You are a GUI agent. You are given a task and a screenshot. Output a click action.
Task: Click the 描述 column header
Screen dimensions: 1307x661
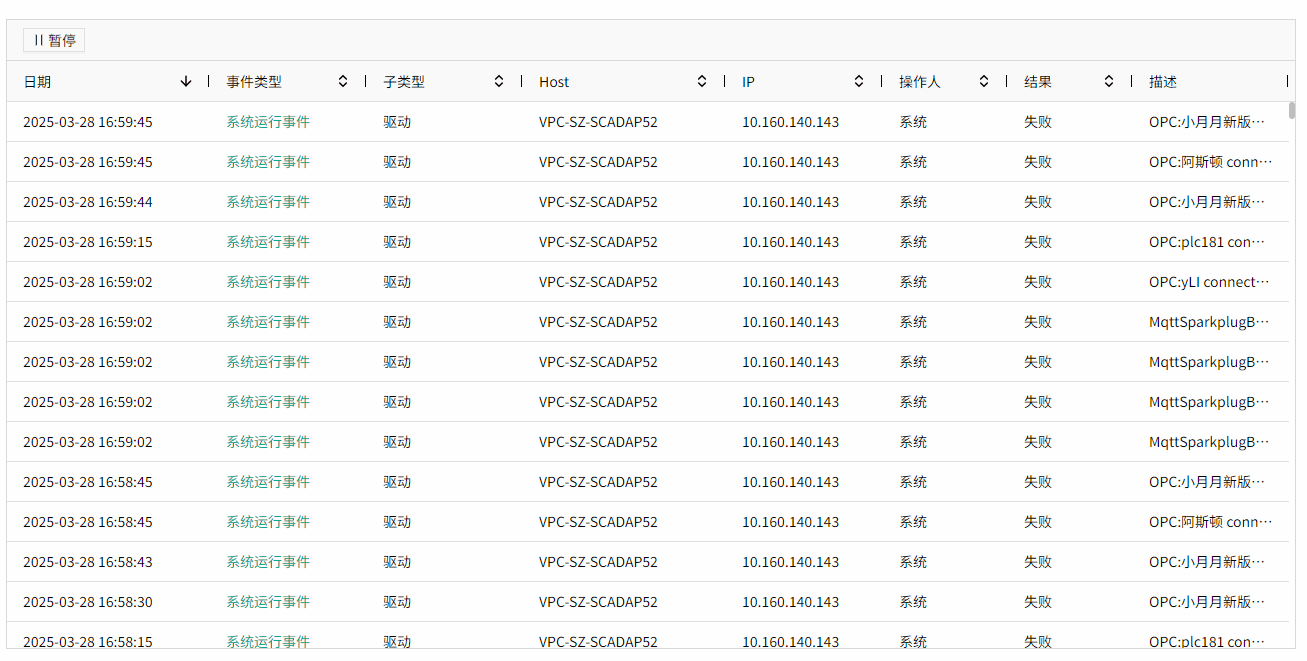tap(1163, 82)
